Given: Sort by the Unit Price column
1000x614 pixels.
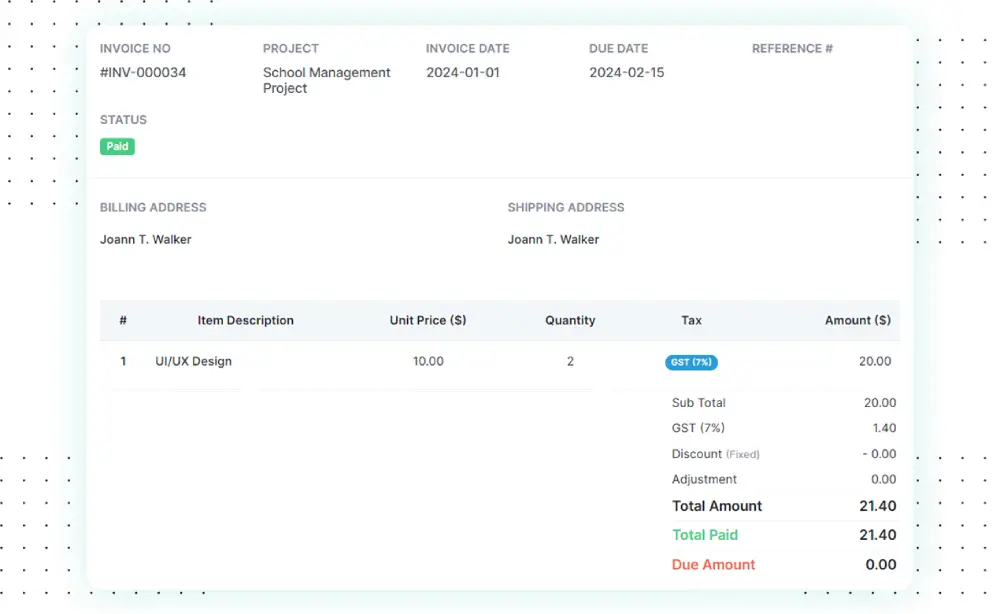Looking at the screenshot, I should tap(429, 320).
